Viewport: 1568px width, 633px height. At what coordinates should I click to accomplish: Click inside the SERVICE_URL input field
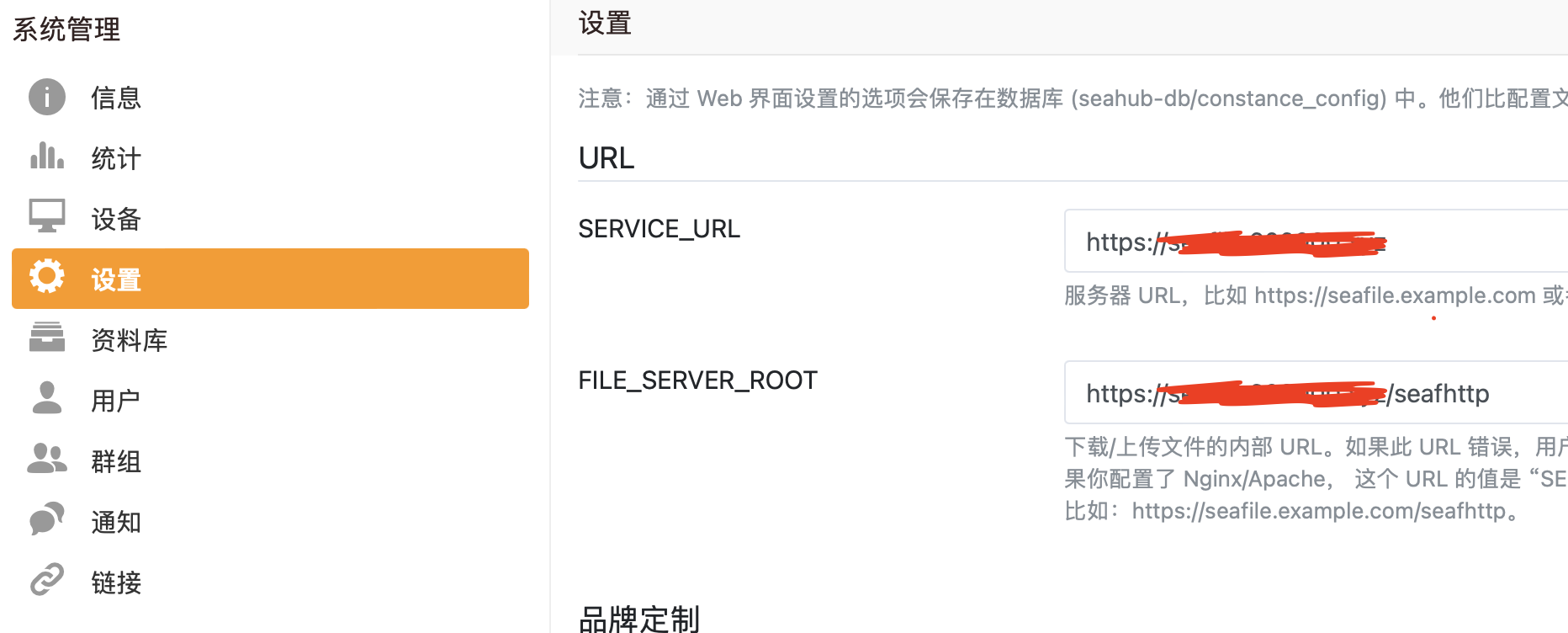pyautogui.click(x=1316, y=241)
